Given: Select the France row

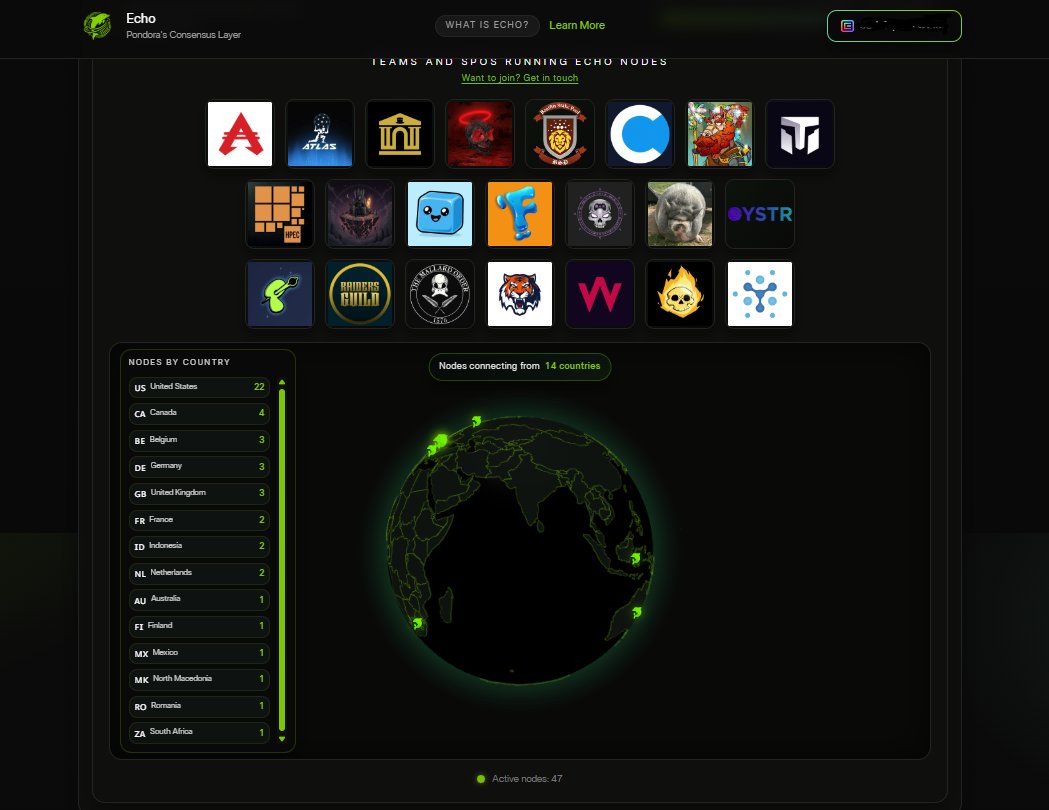Looking at the screenshot, I should point(199,520).
